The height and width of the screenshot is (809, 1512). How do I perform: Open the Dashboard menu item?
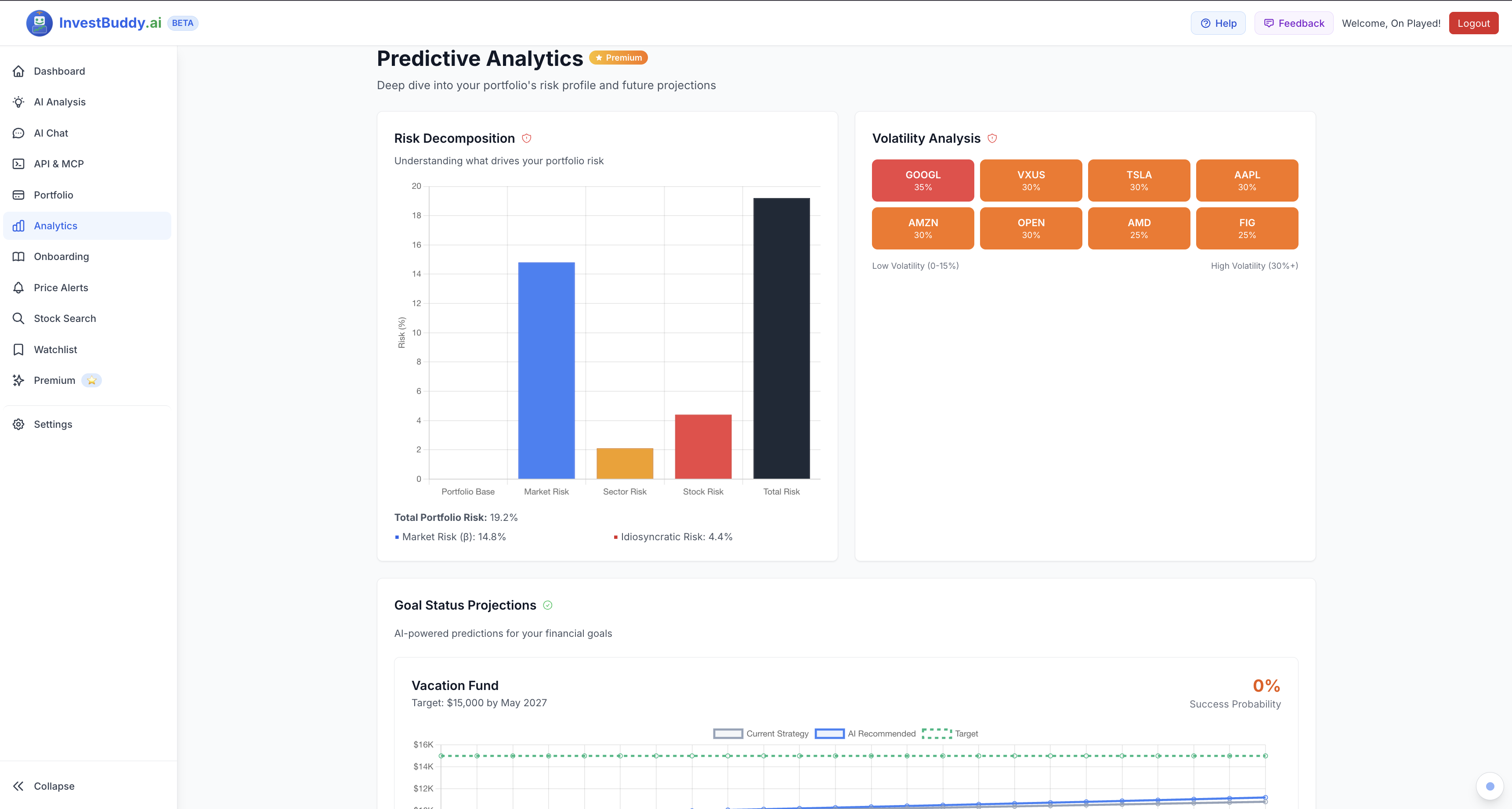coord(59,71)
